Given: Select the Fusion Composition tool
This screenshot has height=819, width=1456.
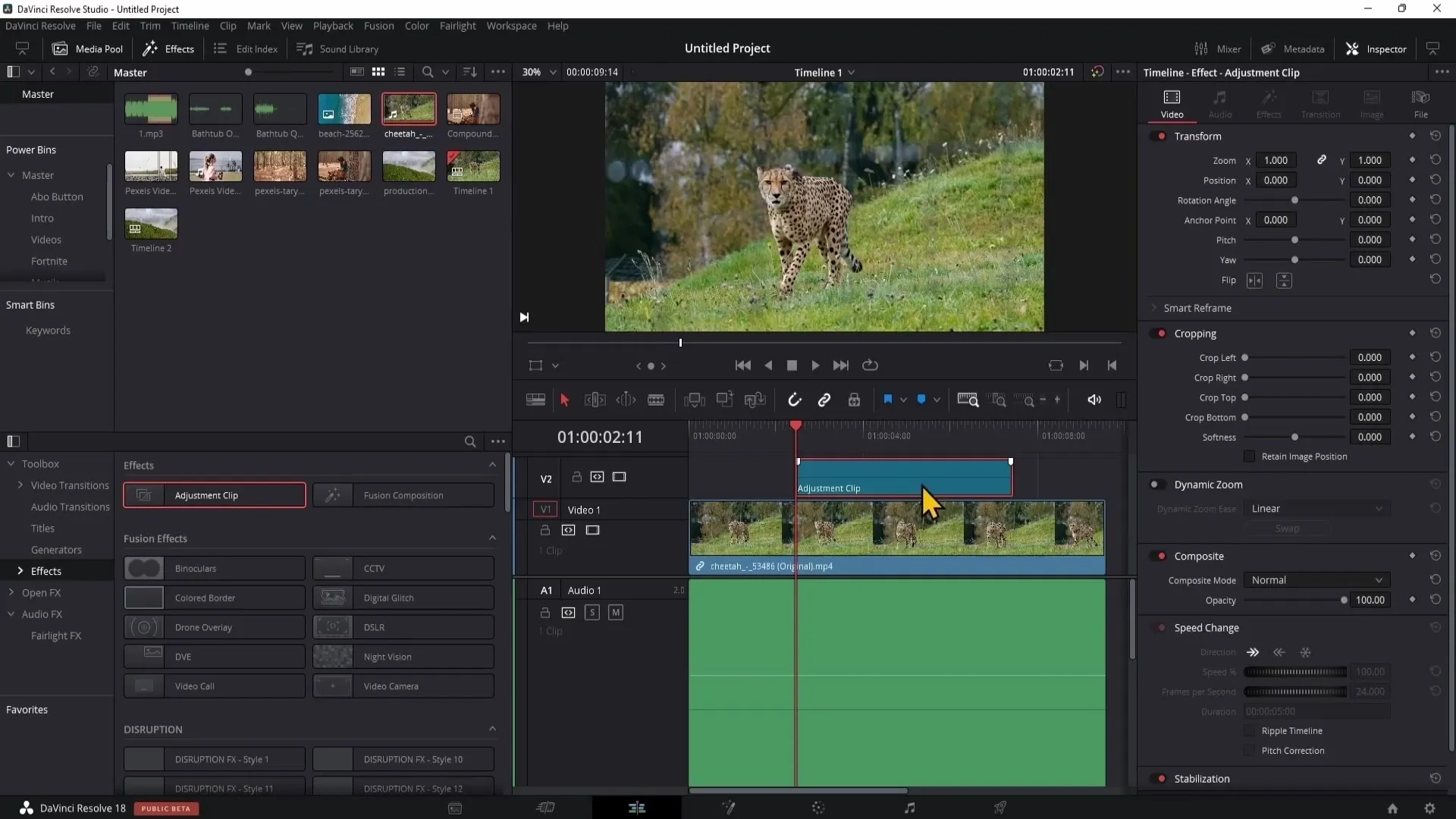Looking at the screenshot, I should pos(405,495).
